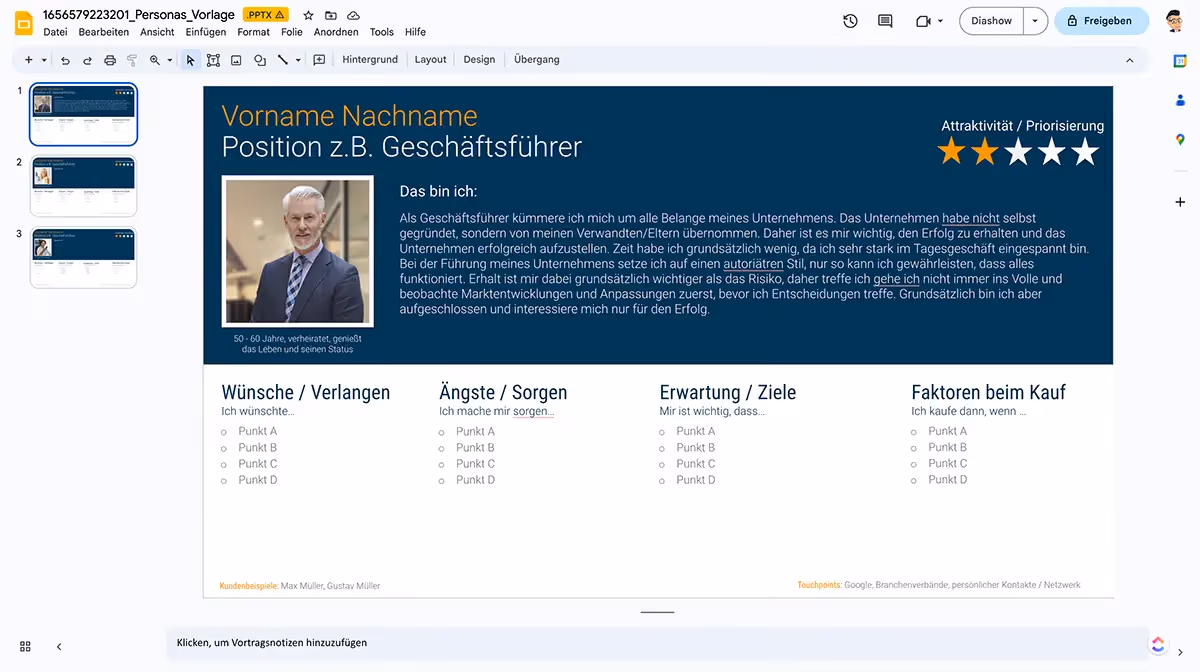Insert an image using the toolbar icon
The height and width of the screenshot is (672, 1200).
(x=234, y=60)
